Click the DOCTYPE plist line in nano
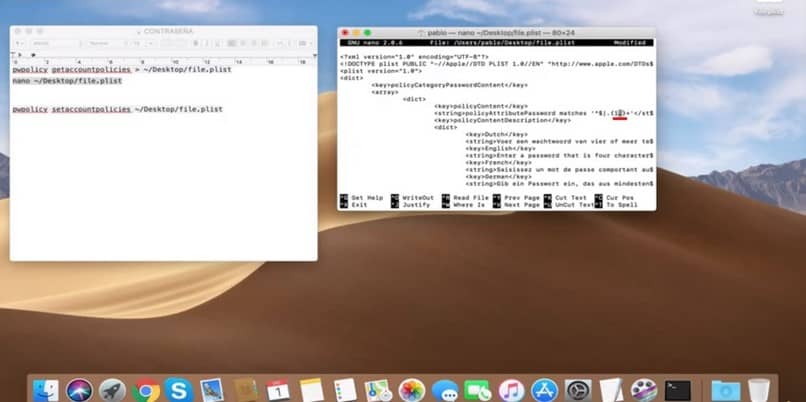The height and width of the screenshot is (402, 806). tap(497, 64)
